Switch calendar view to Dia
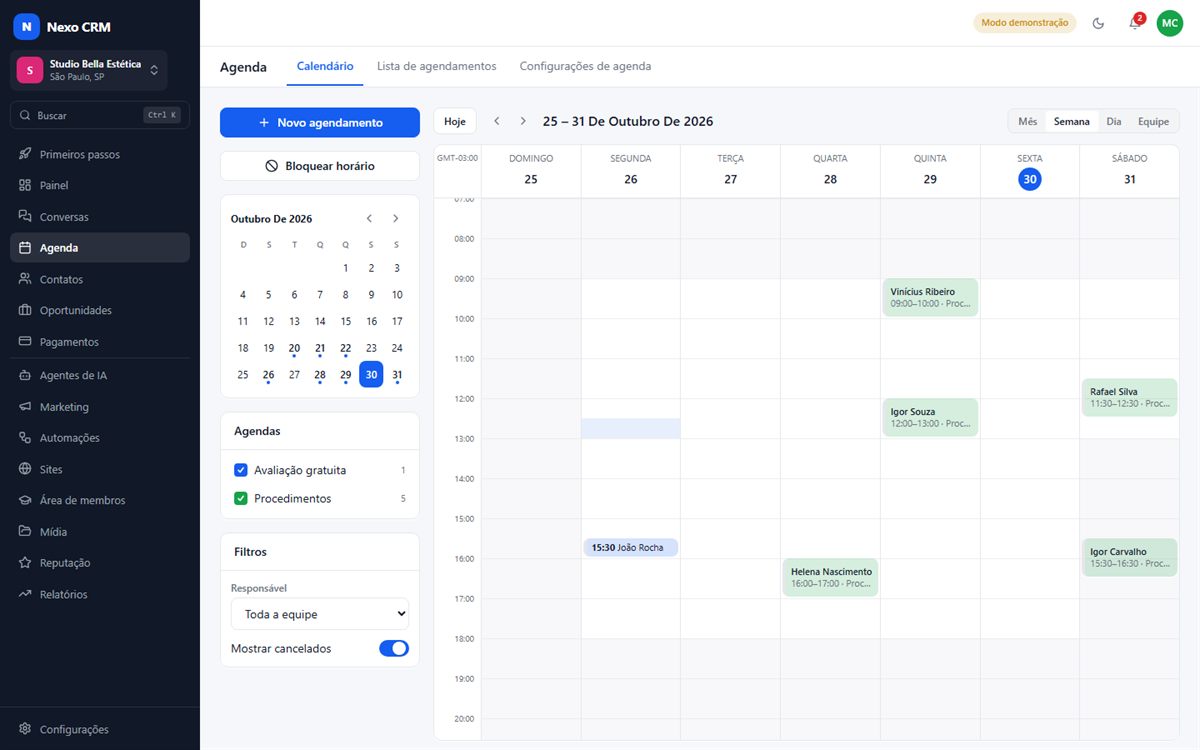The height and width of the screenshot is (750, 1200). (x=1113, y=121)
